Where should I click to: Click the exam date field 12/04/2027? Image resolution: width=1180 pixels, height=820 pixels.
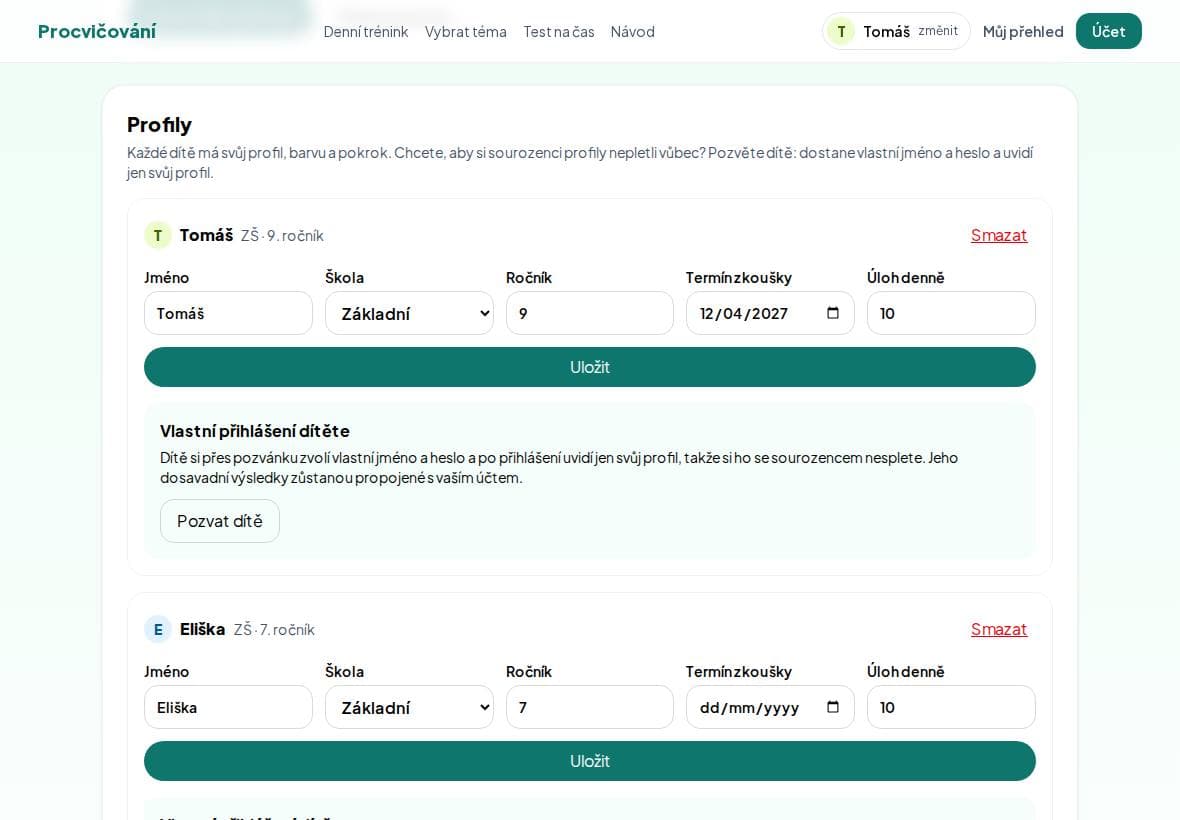coord(770,313)
